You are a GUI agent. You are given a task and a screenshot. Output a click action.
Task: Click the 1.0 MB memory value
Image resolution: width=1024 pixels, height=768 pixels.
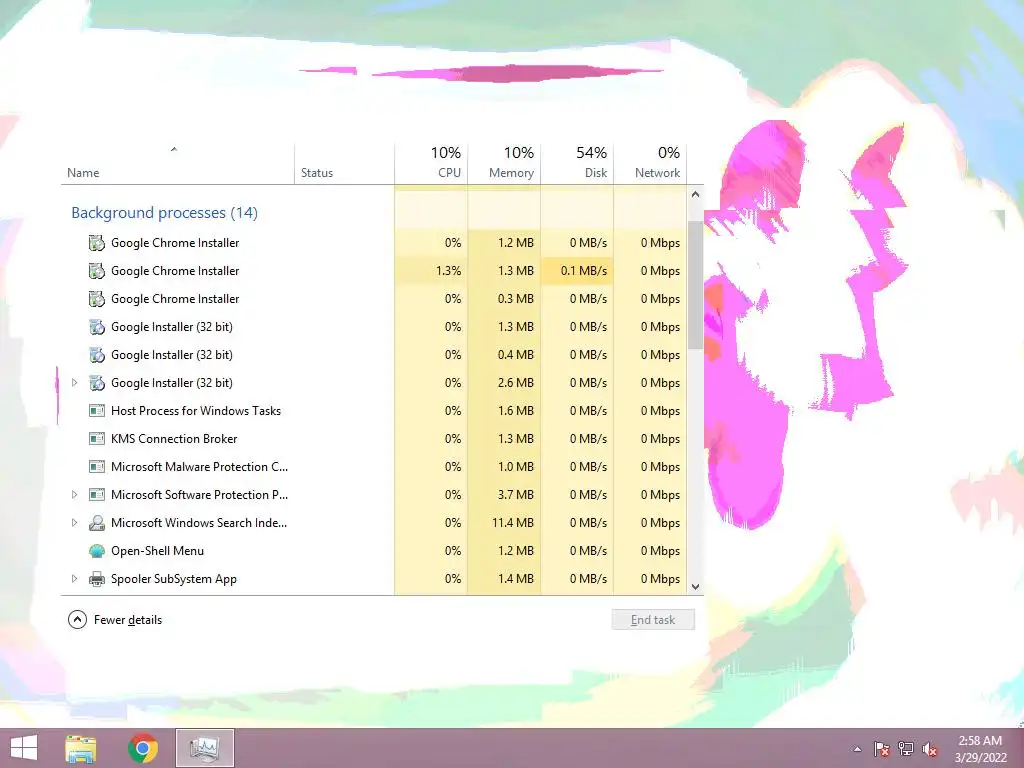click(x=516, y=467)
